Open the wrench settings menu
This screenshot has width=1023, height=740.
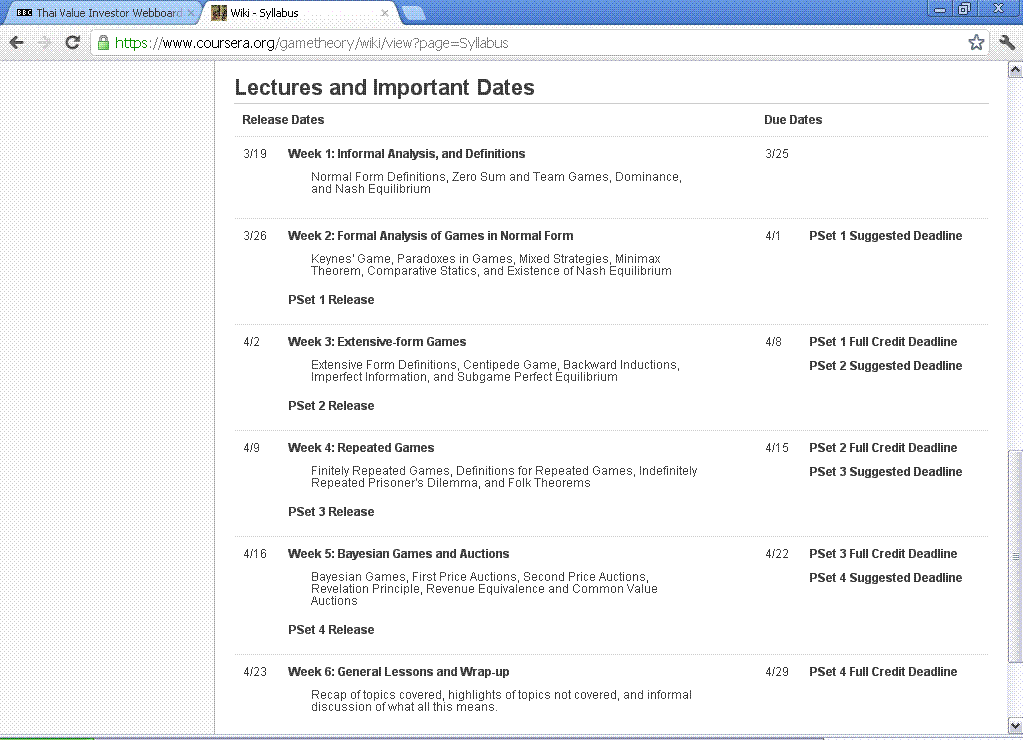click(1007, 43)
